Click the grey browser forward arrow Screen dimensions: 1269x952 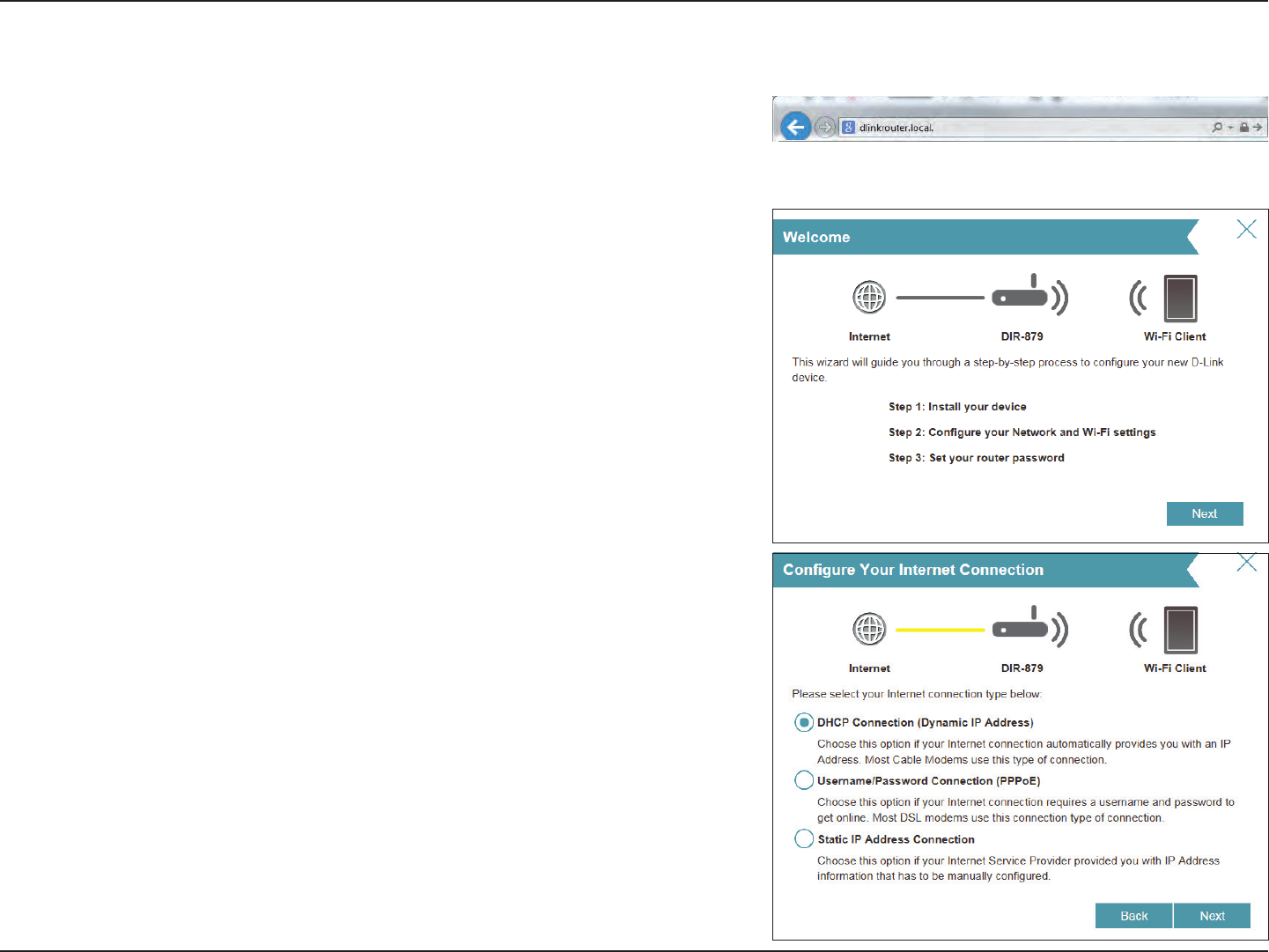[x=824, y=127]
